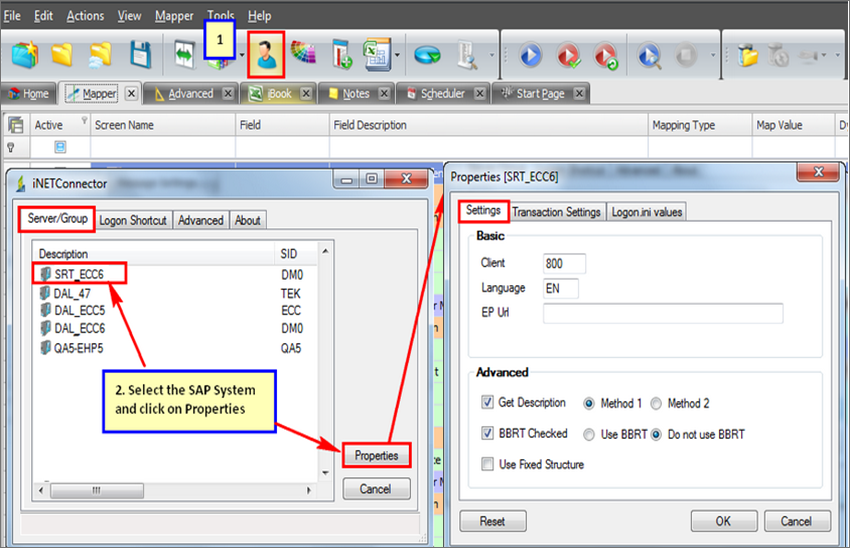Viewport: 850px width, 548px height.
Task: Save using the floppy disk icon
Action: tap(140, 55)
